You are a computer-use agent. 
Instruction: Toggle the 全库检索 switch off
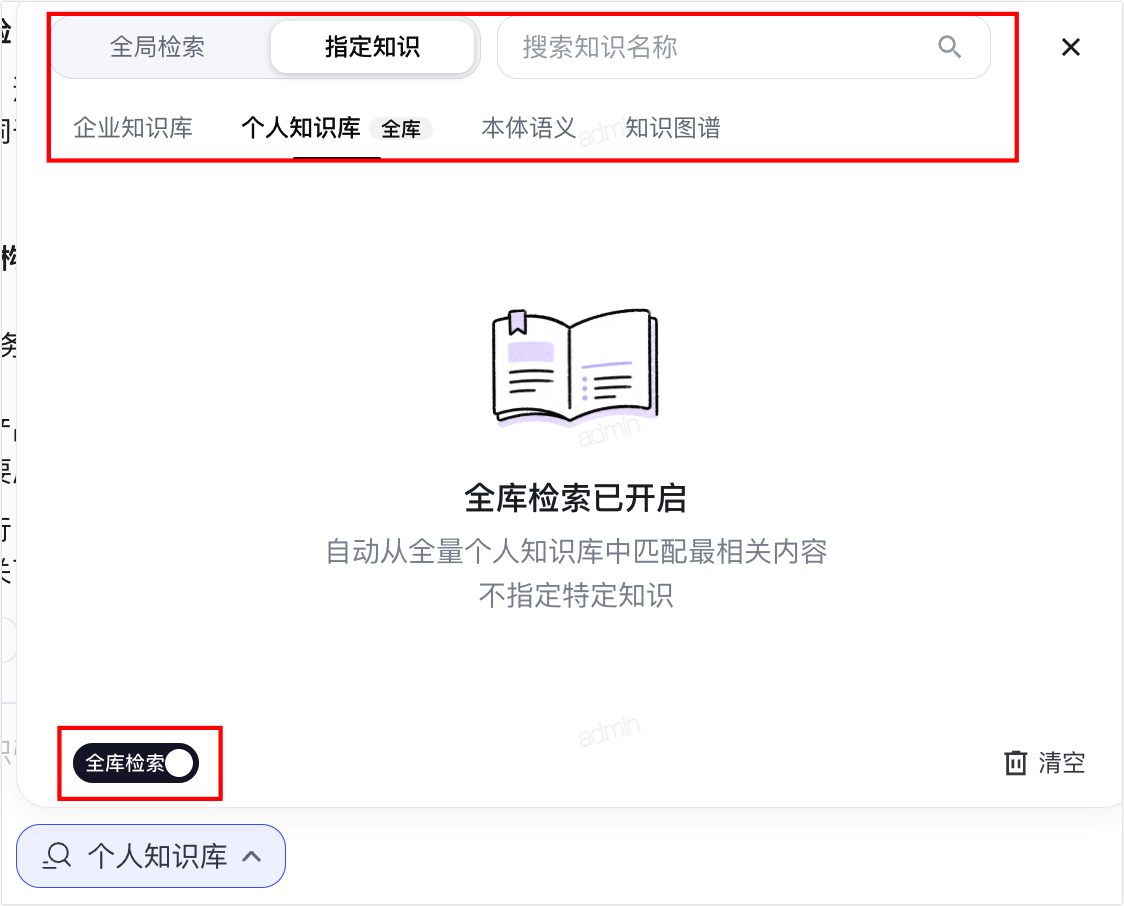(x=135, y=763)
